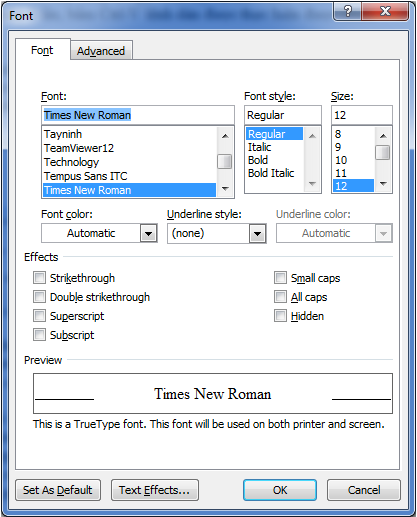Viewport: 417px width, 517px height.
Task: Open the Underline color dropdown arrow
Action: click(383, 233)
